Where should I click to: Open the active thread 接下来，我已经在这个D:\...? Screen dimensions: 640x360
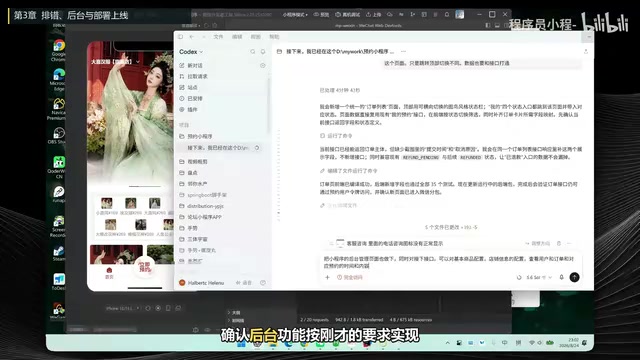click(x=218, y=148)
